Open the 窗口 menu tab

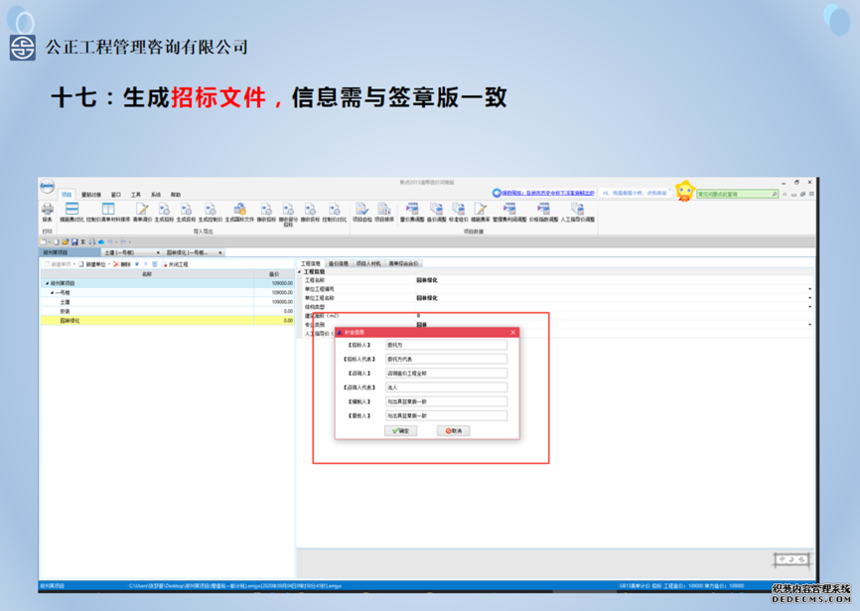point(116,195)
